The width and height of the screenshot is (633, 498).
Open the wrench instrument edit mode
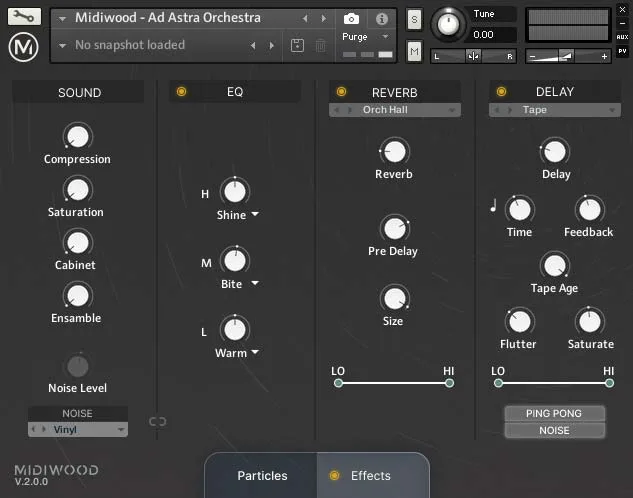click(24, 17)
